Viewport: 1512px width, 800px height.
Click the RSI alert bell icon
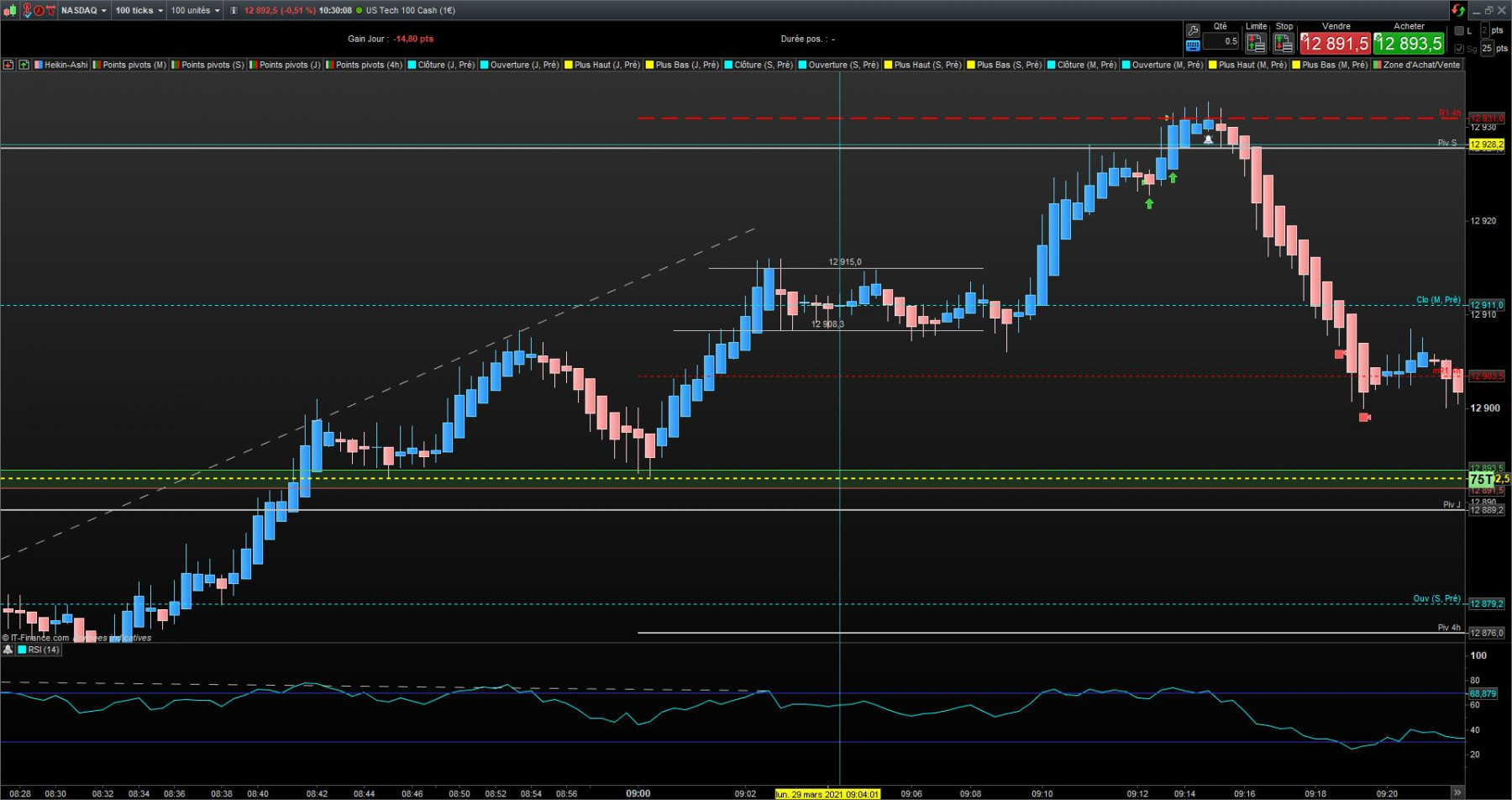pos(8,650)
